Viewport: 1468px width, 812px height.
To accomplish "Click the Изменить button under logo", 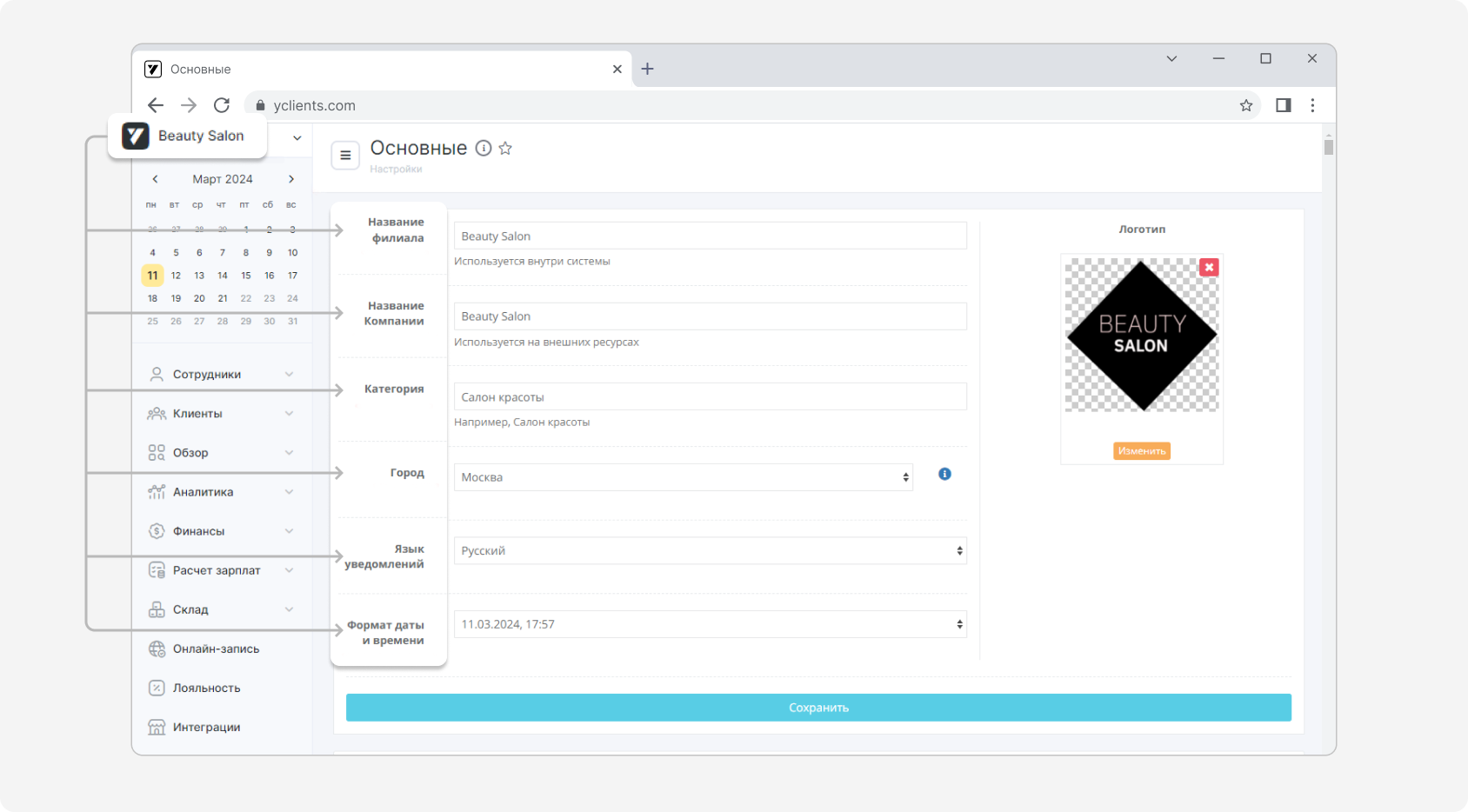I will tap(1141, 451).
